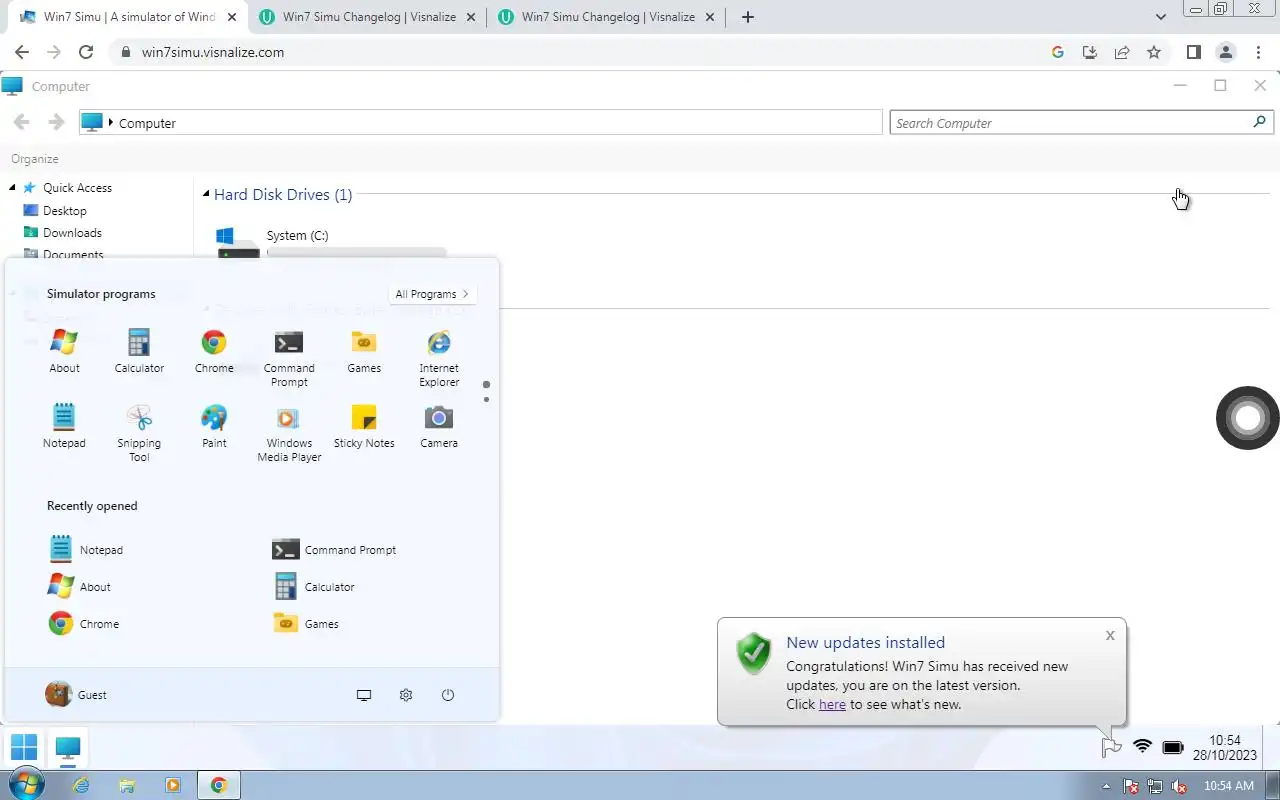The height and width of the screenshot is (800, 1280).
Task: Collapse the Quick Access tree node
Action: pos(13,187)
